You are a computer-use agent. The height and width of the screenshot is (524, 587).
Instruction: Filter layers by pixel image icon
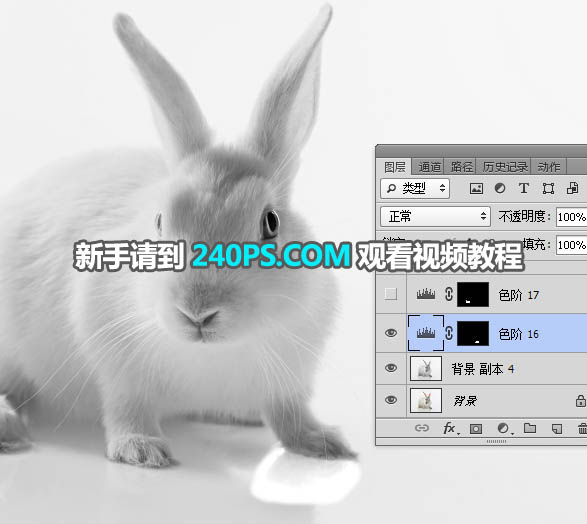point(476,188)
